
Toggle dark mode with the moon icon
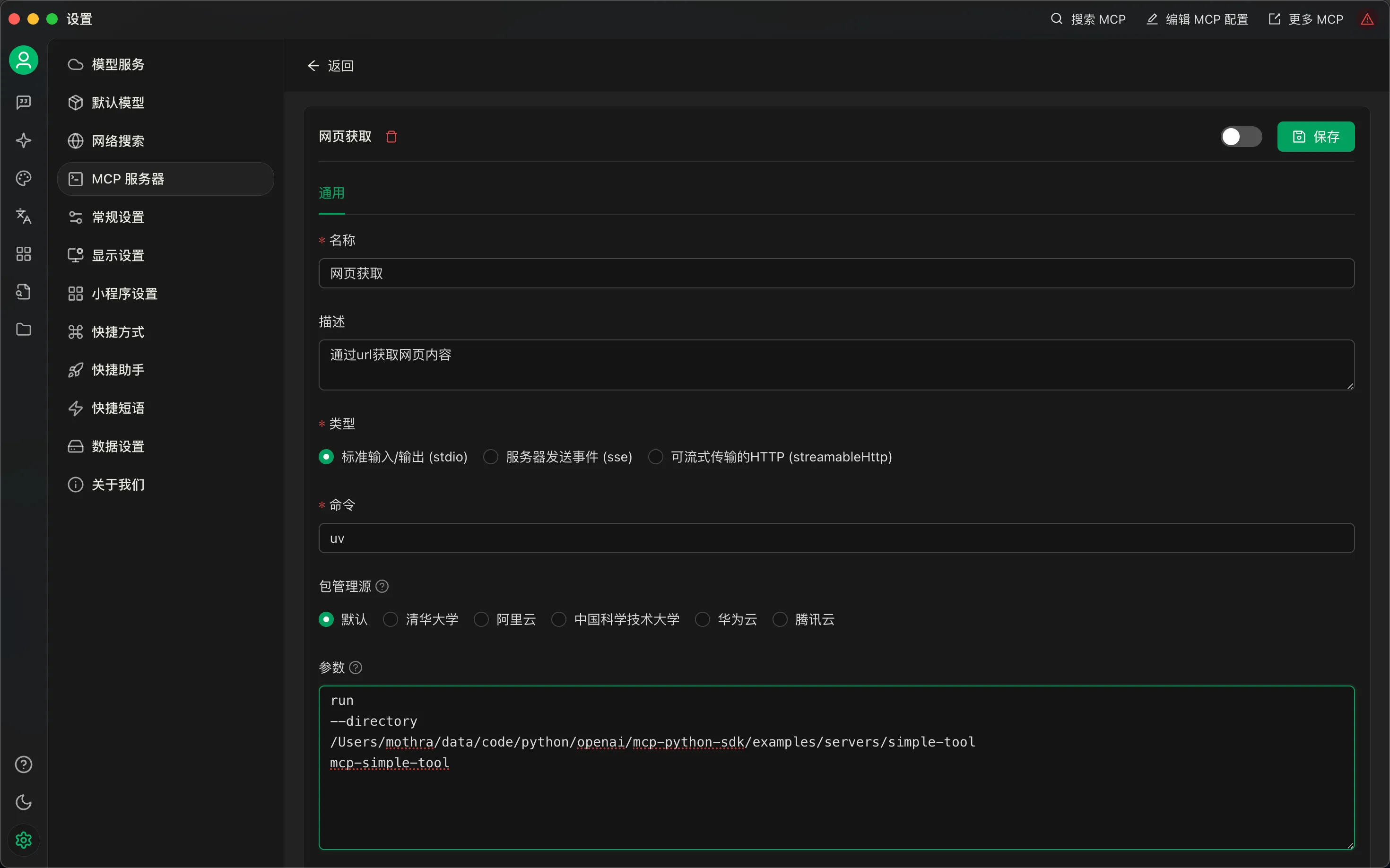[24, 802]
